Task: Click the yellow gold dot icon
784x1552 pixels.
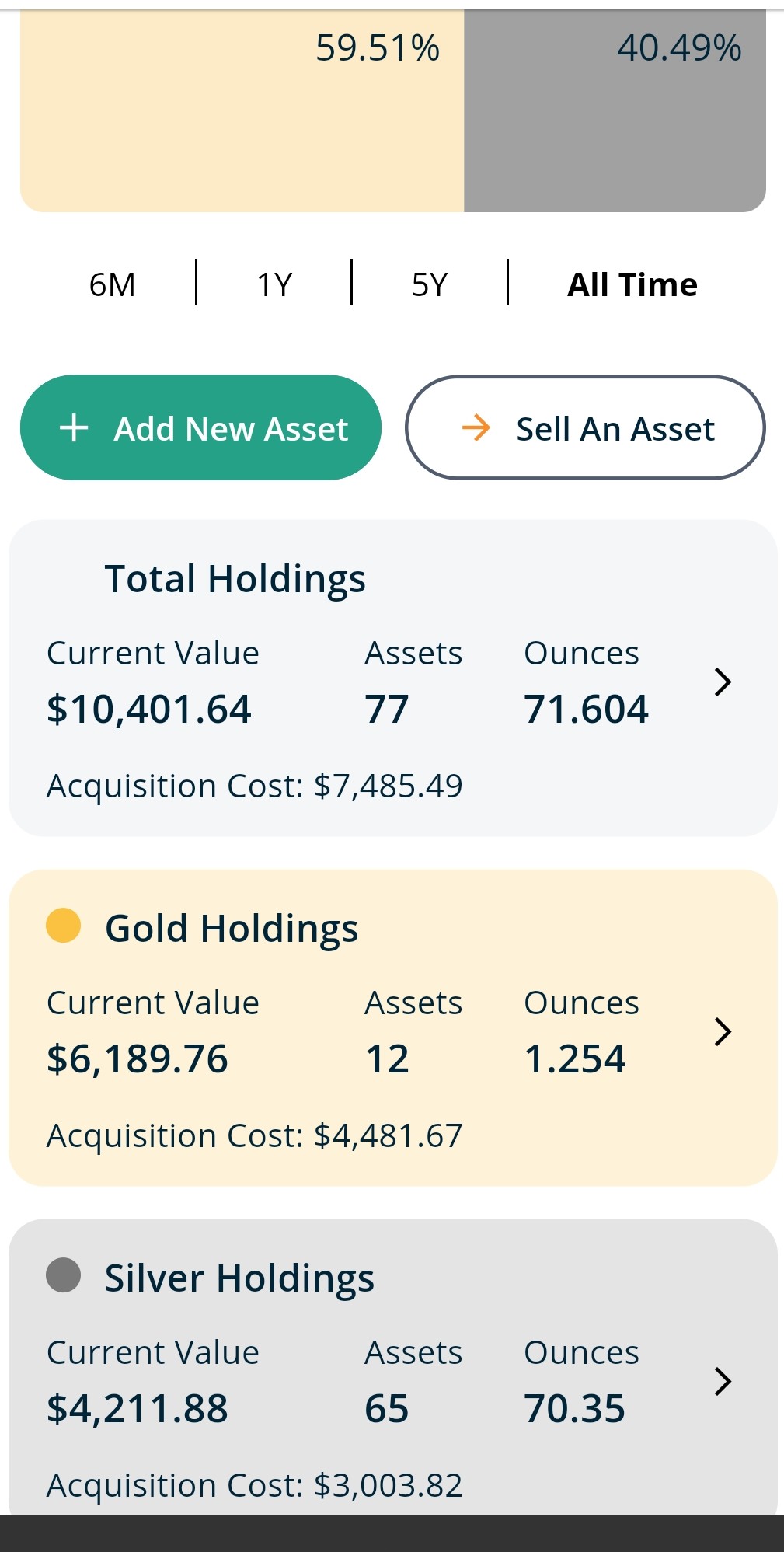Action: pos(64,926)
